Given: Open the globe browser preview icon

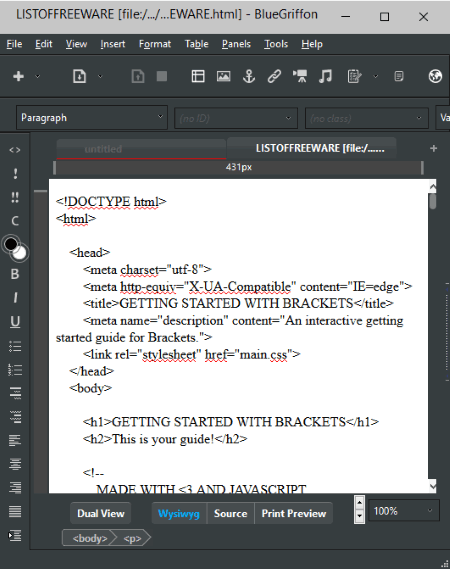Looking at the screenshot, I should 435,76.
